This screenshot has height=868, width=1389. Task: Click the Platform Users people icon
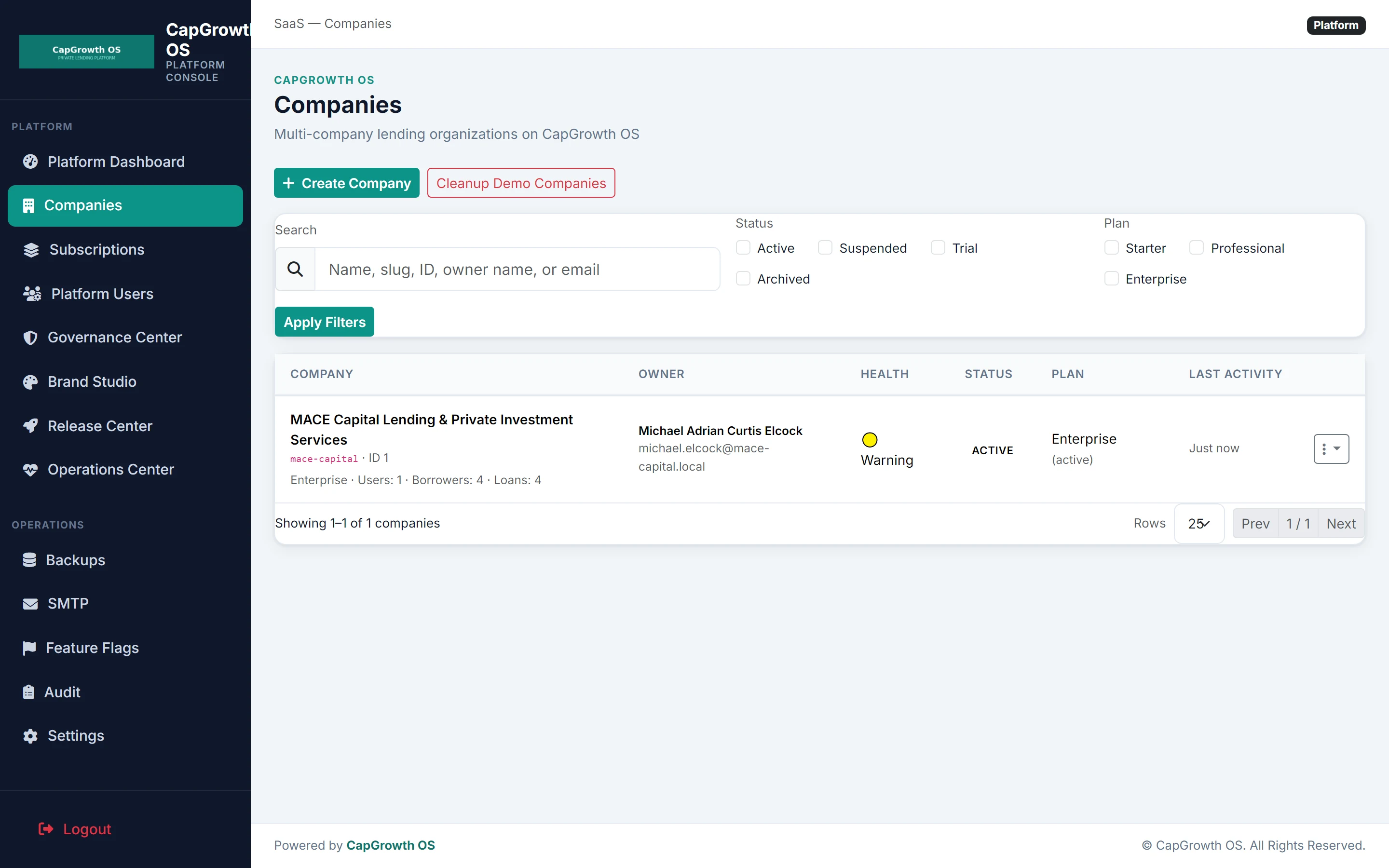32,294
